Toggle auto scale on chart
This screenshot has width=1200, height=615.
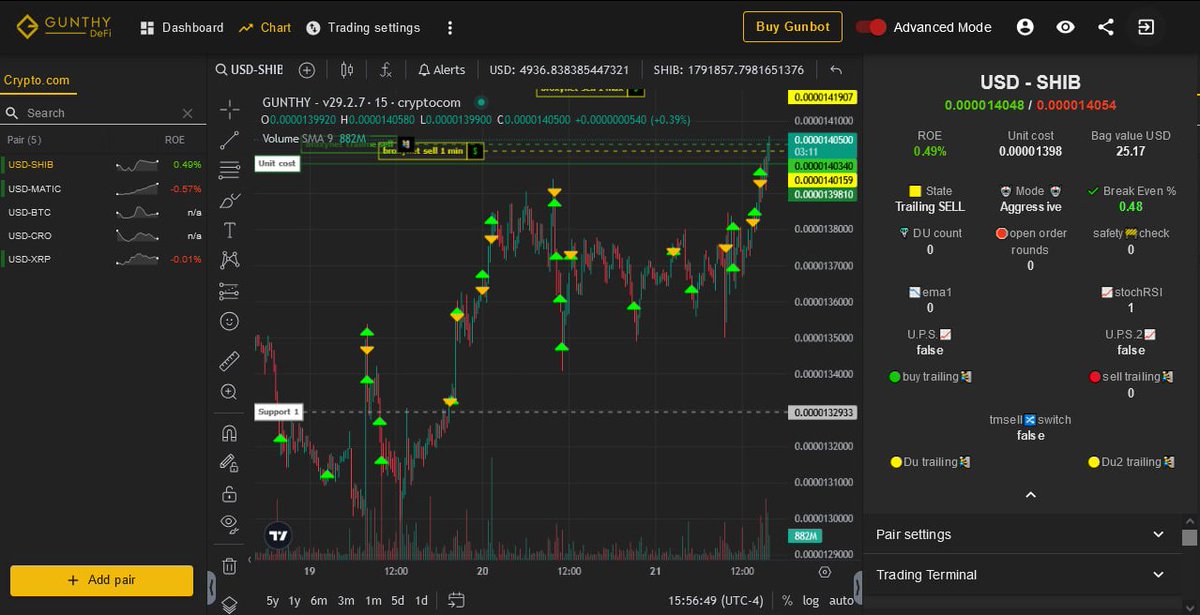842,601
